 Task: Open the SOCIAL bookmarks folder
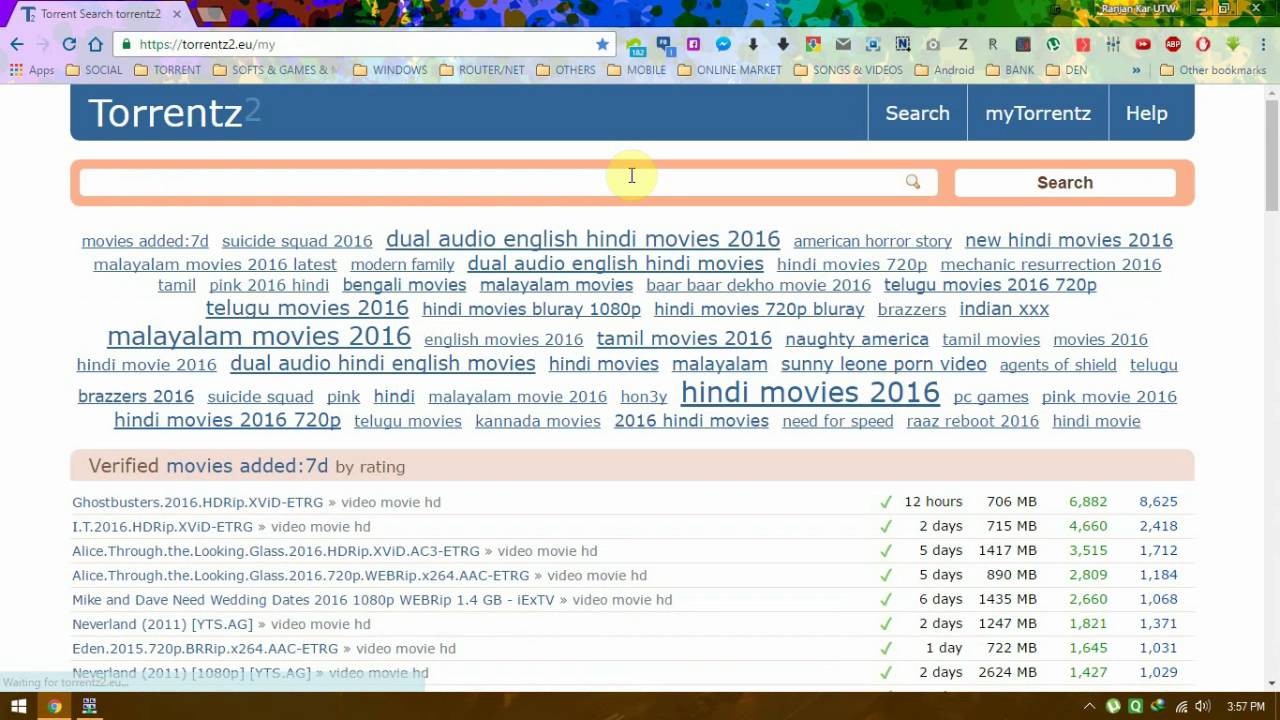click(x=94, y=70)
